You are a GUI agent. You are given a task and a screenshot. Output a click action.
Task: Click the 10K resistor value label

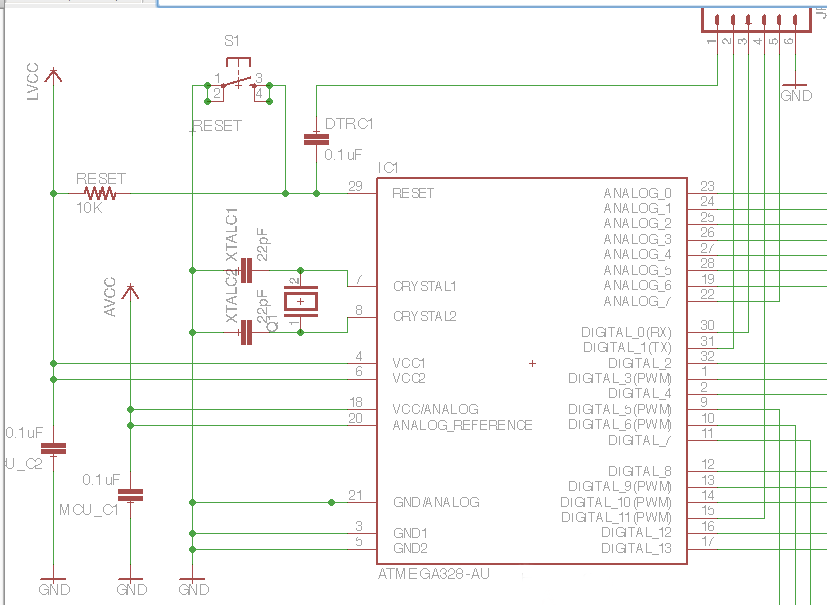pos(89,208)
